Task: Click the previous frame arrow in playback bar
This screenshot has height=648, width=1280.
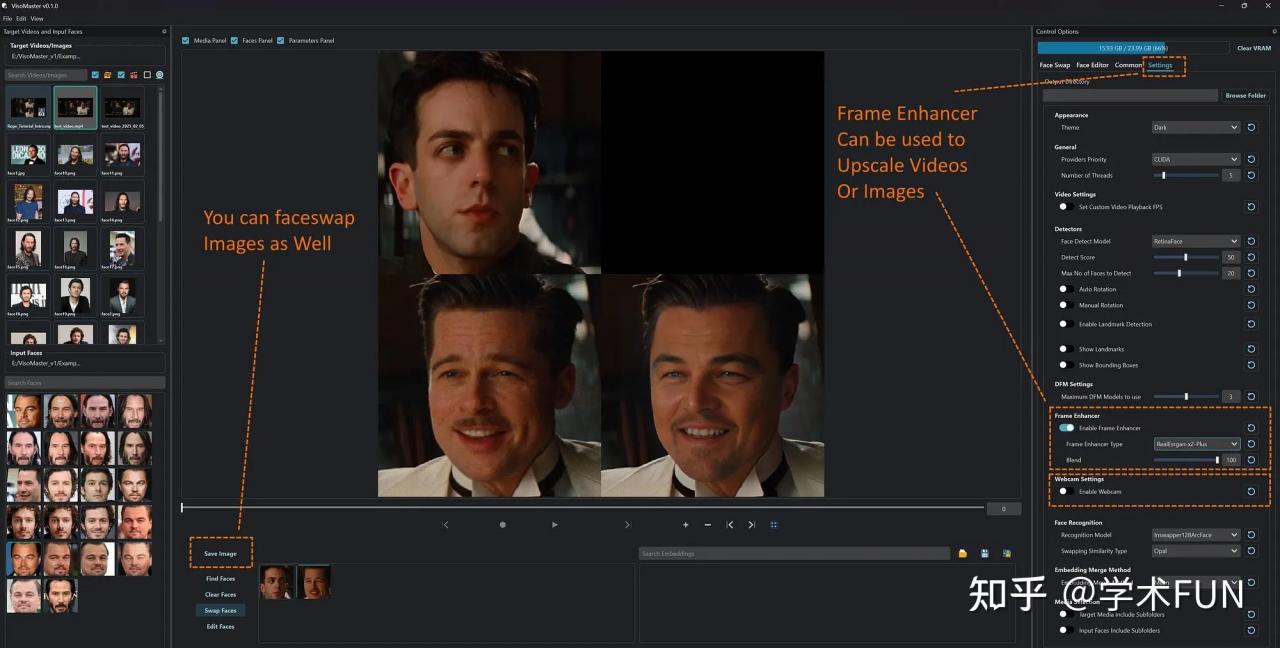Action: (x=446, y=525)
